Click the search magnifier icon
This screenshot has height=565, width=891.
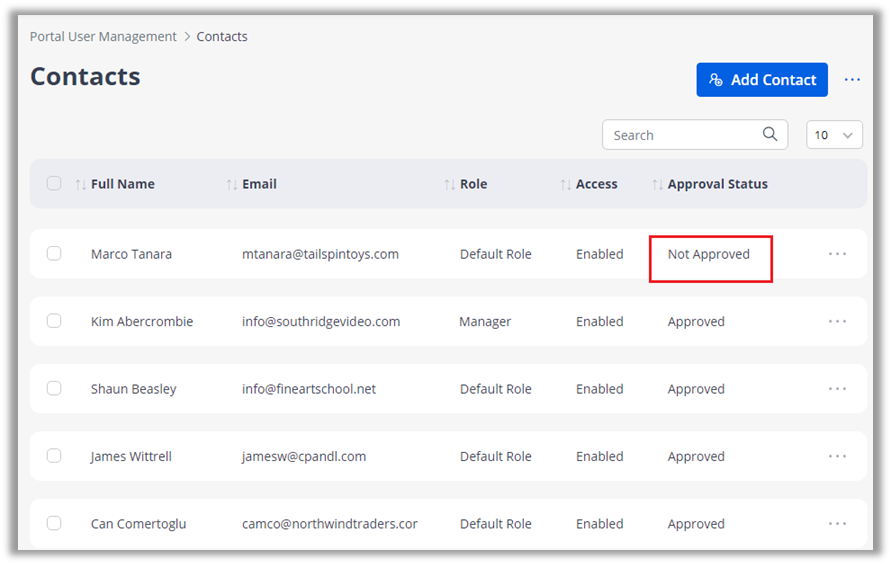coord(769,135)
